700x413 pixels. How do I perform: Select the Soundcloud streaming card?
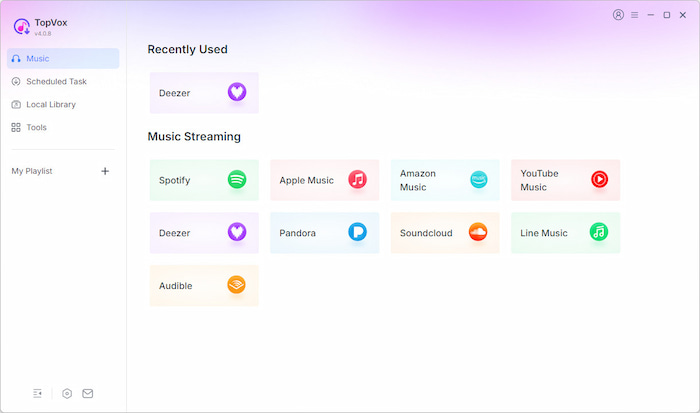point(445,233)
